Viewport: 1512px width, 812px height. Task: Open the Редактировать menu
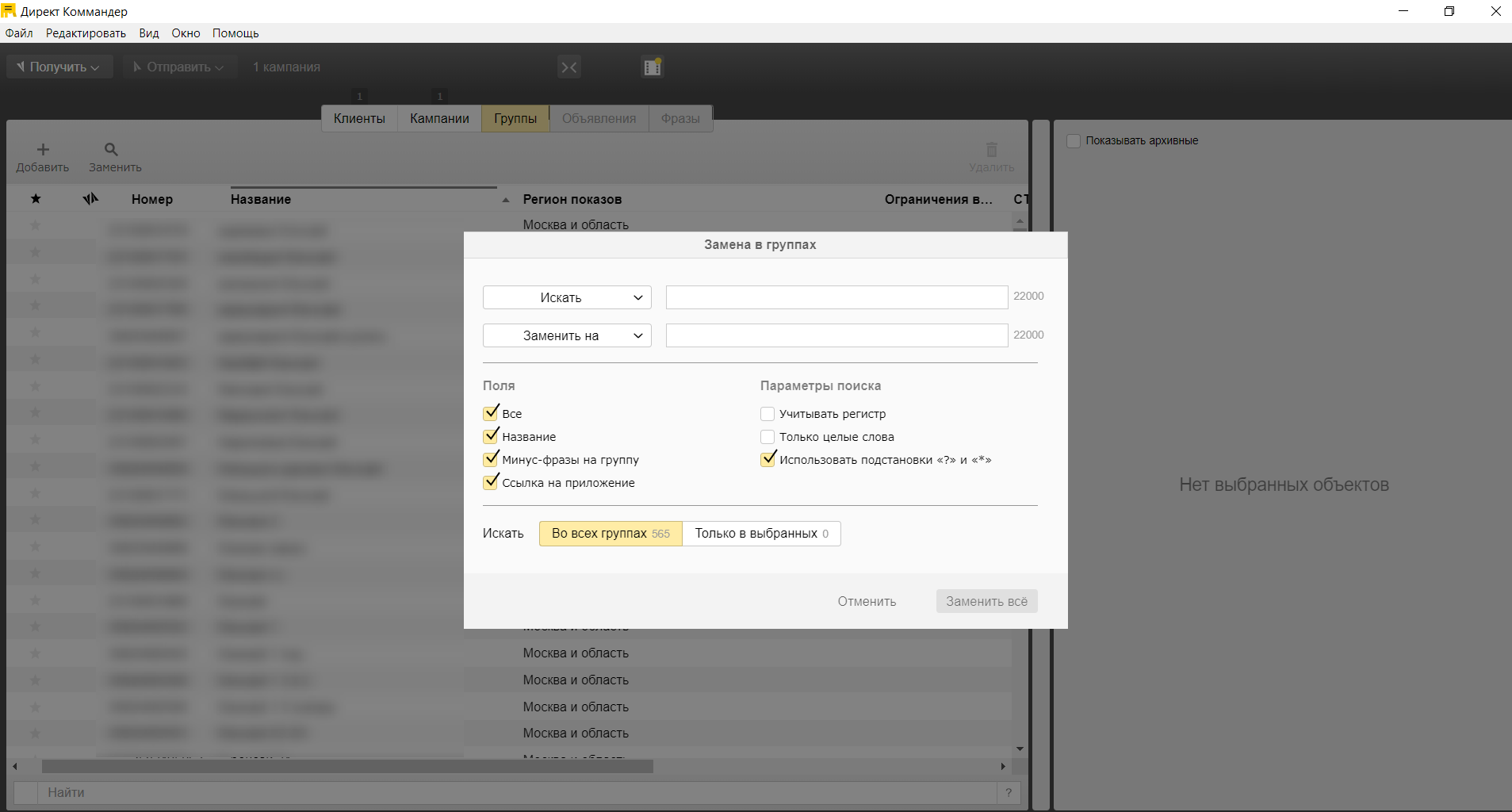pyautogui.click(x=86, y=33)
